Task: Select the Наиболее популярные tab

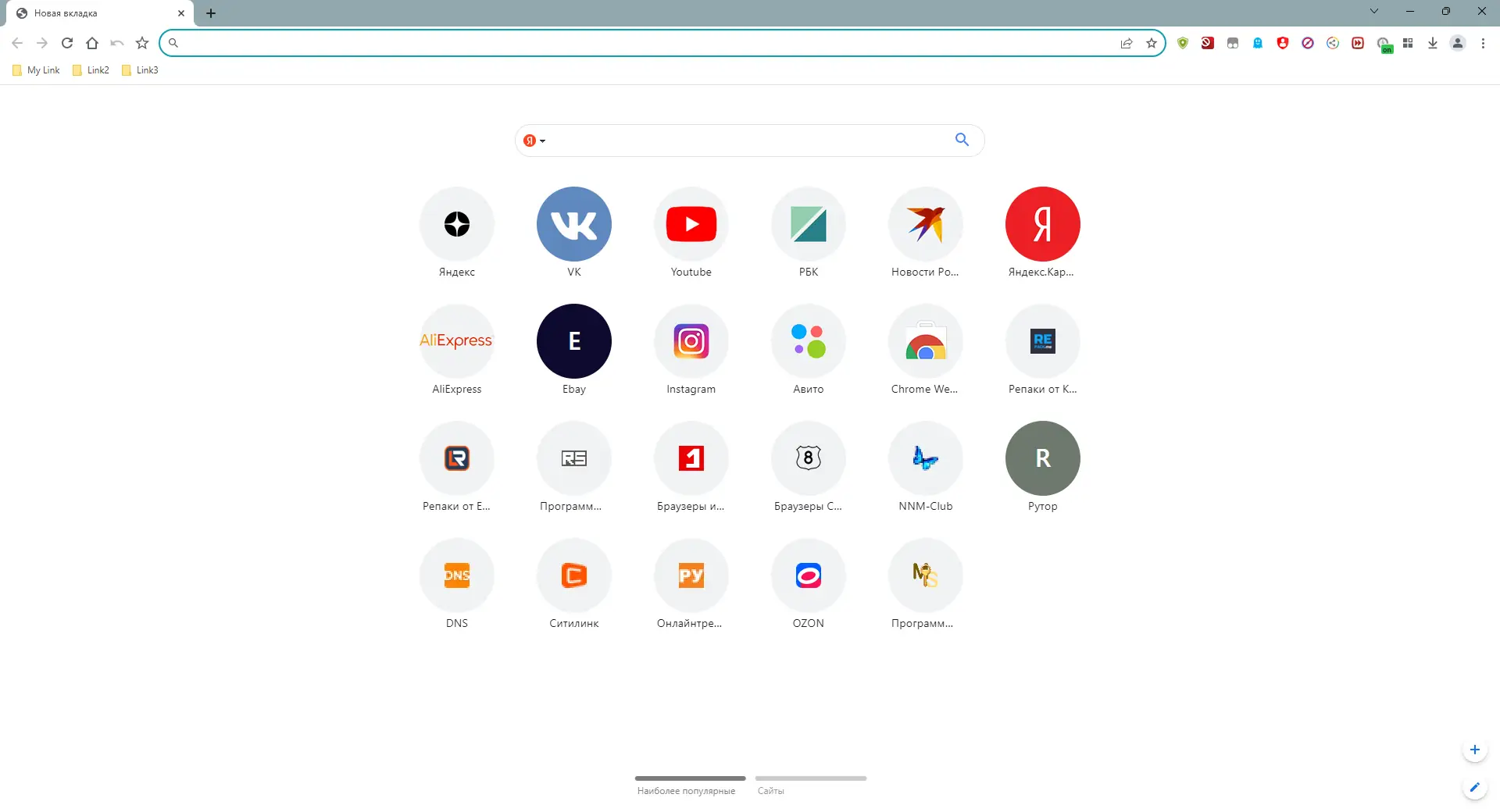Action: [687, 790]
